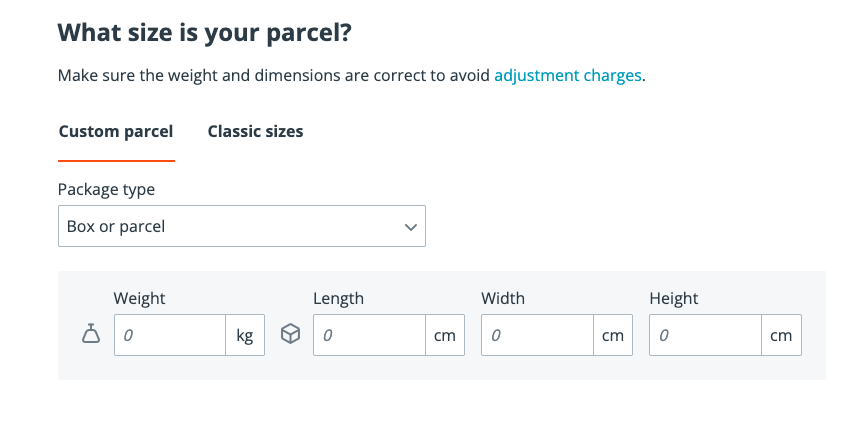Click the Width field label

point(503,298)
